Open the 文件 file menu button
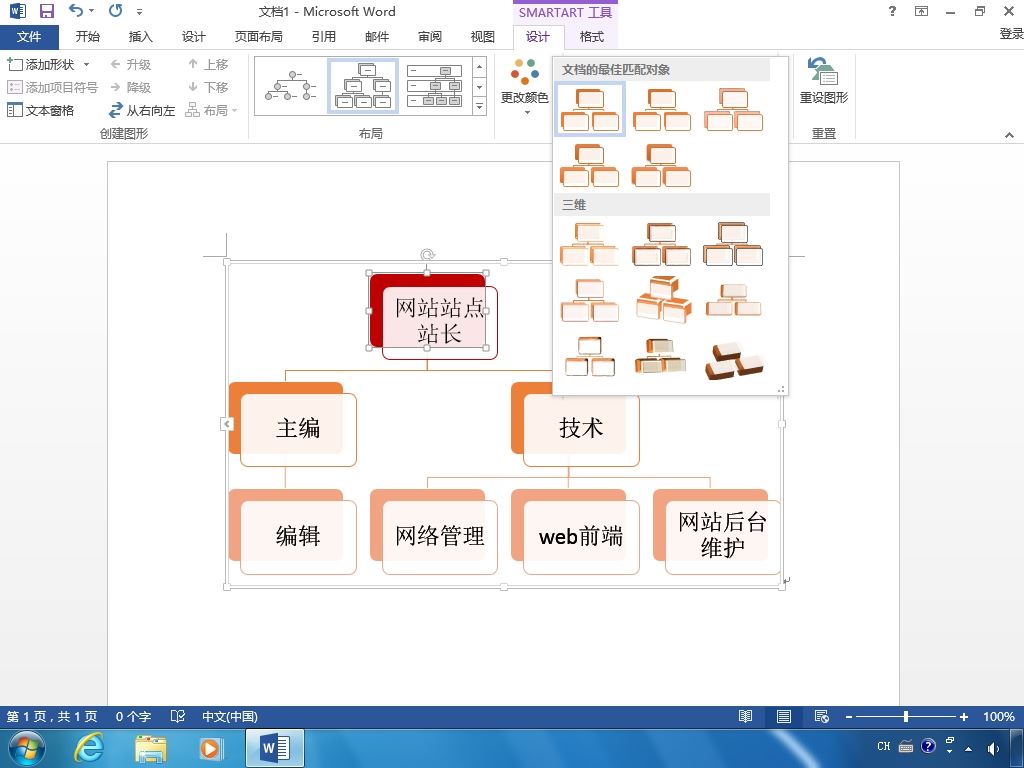 click(x=29, y=37)
